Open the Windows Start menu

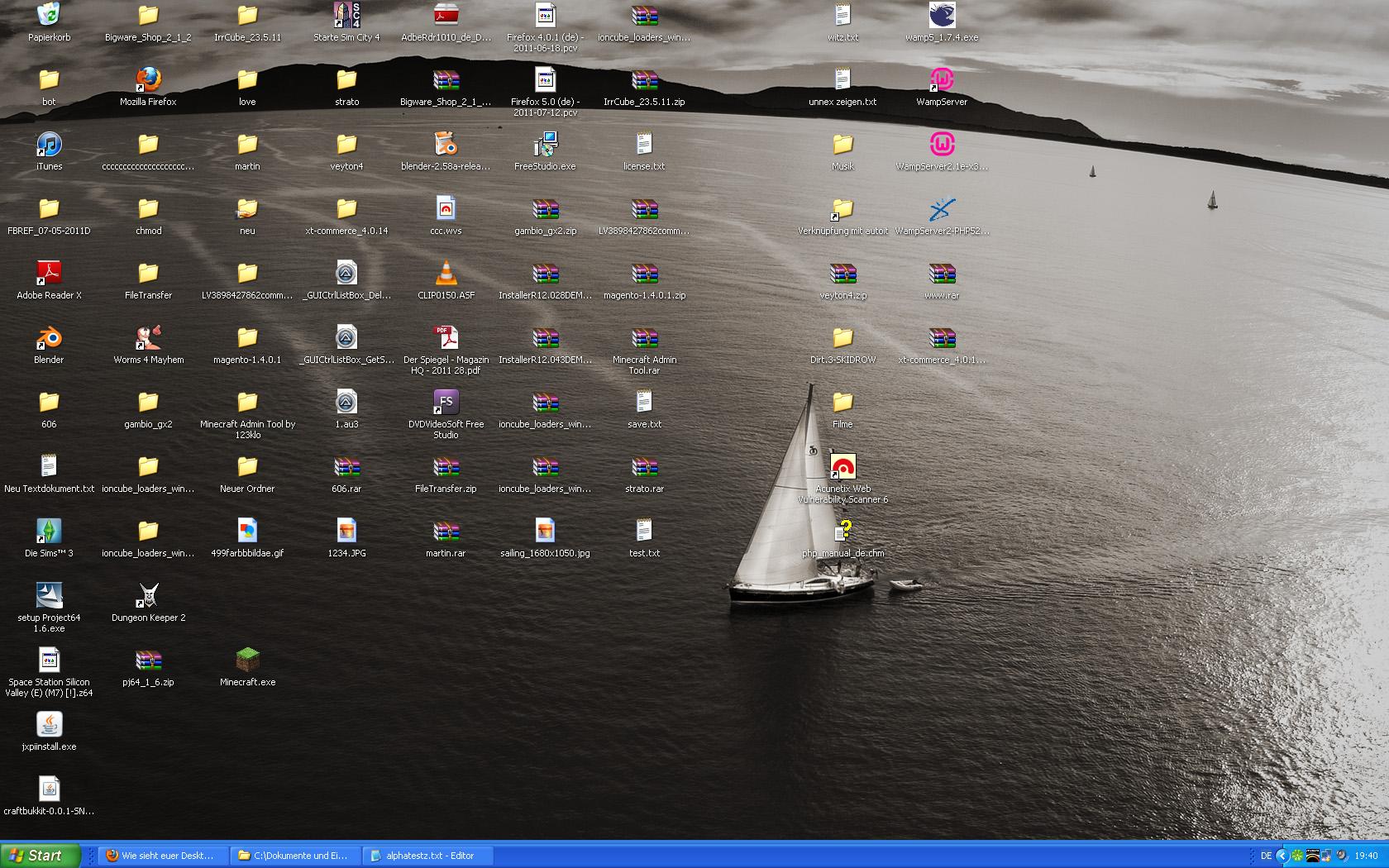(x=40, y=856)
